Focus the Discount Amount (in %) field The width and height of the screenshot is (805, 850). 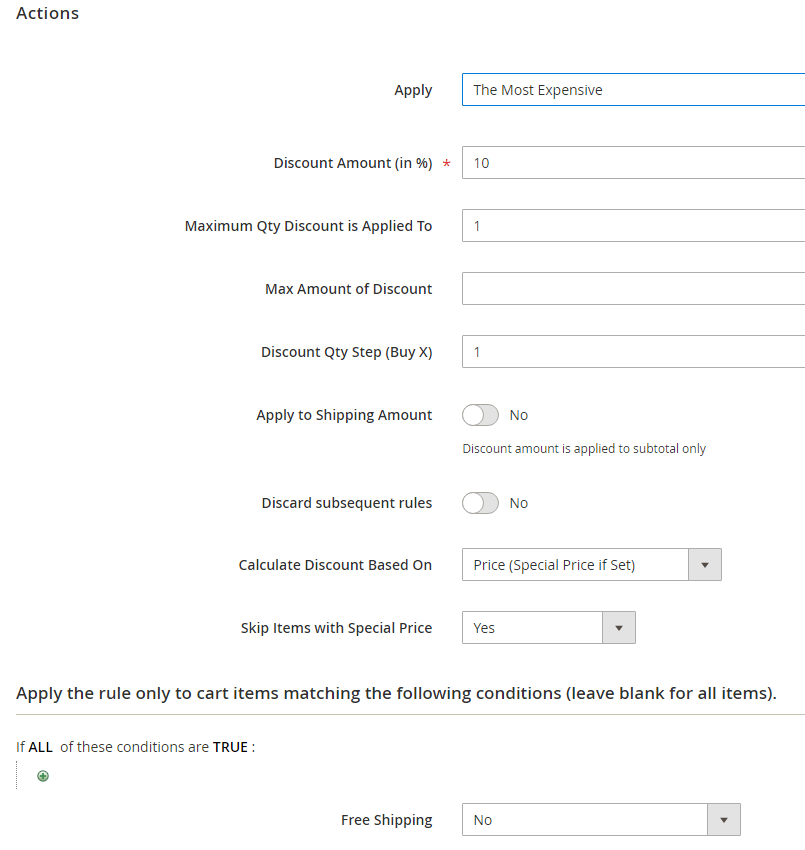coord(634,163)
